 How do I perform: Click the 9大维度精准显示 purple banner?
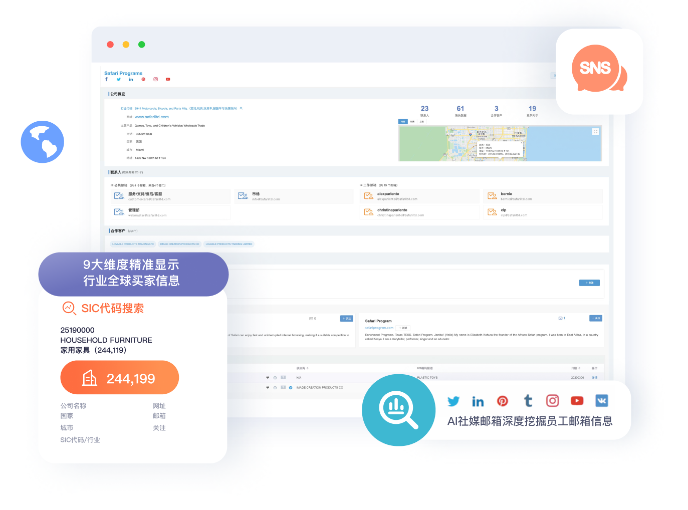tap(132, 273)
